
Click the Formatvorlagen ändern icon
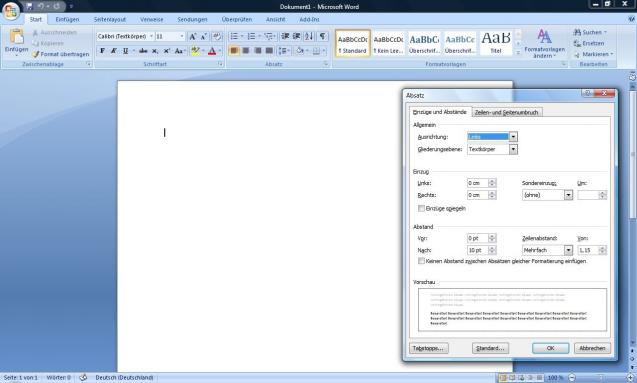pyautogui.click(x=544, y=43)
